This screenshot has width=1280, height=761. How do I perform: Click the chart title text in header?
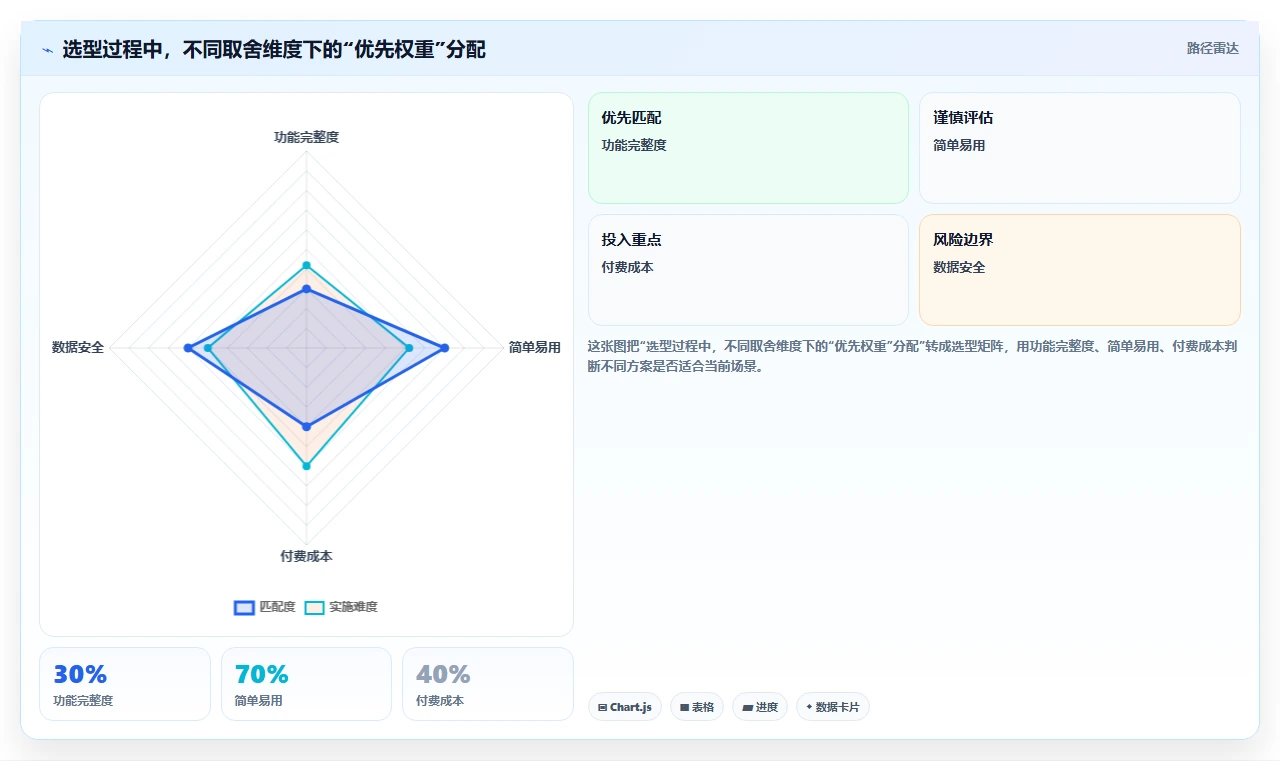coord(274,49)
